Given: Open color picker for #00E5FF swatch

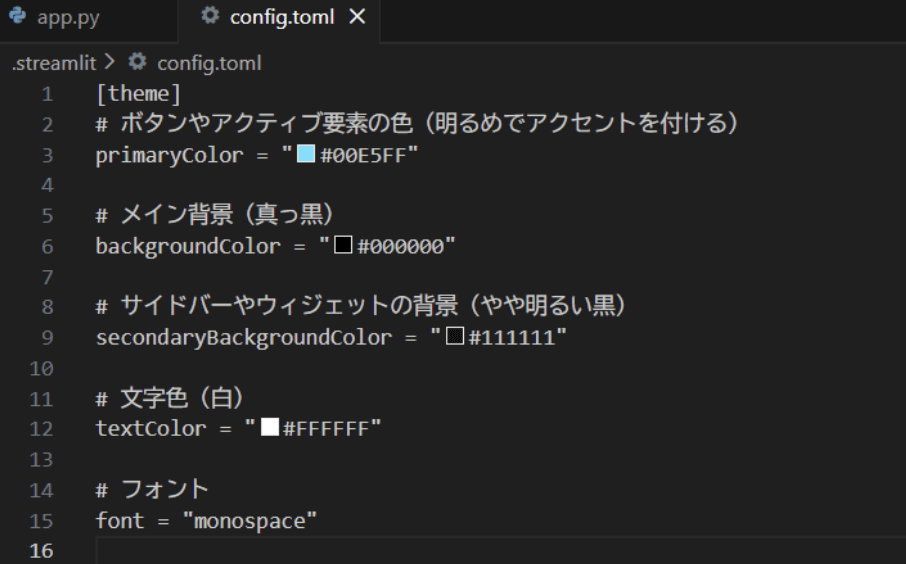Looking at the screenshot, I should pos(306,154).
